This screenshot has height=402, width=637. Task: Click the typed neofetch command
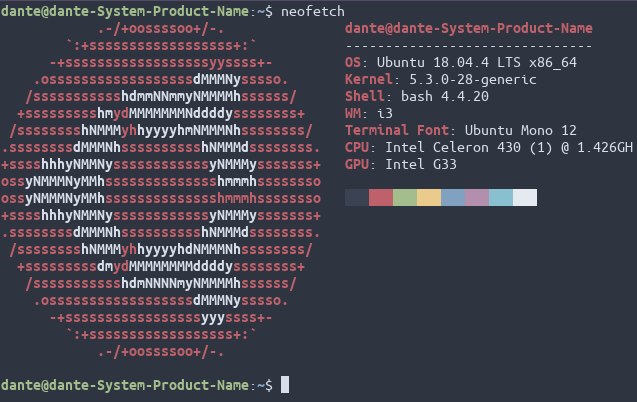(312, 11)
